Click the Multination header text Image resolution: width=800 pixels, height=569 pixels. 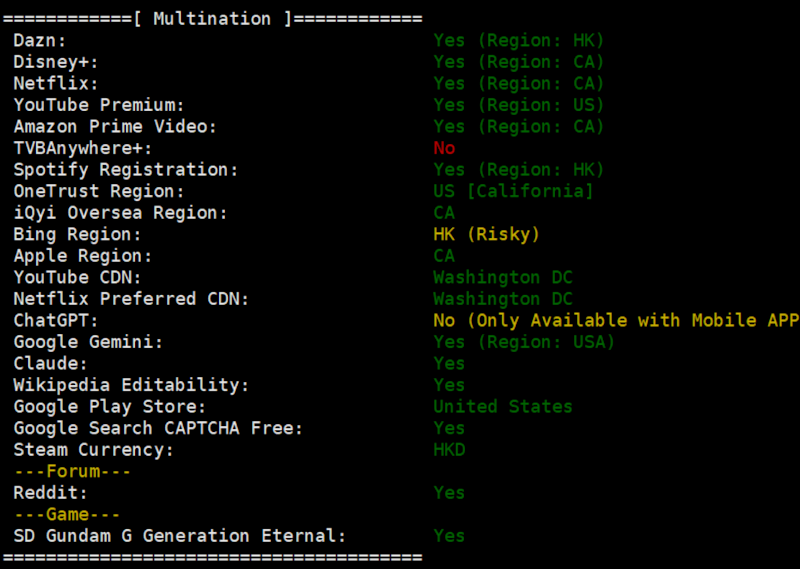[x=212, y=19]
